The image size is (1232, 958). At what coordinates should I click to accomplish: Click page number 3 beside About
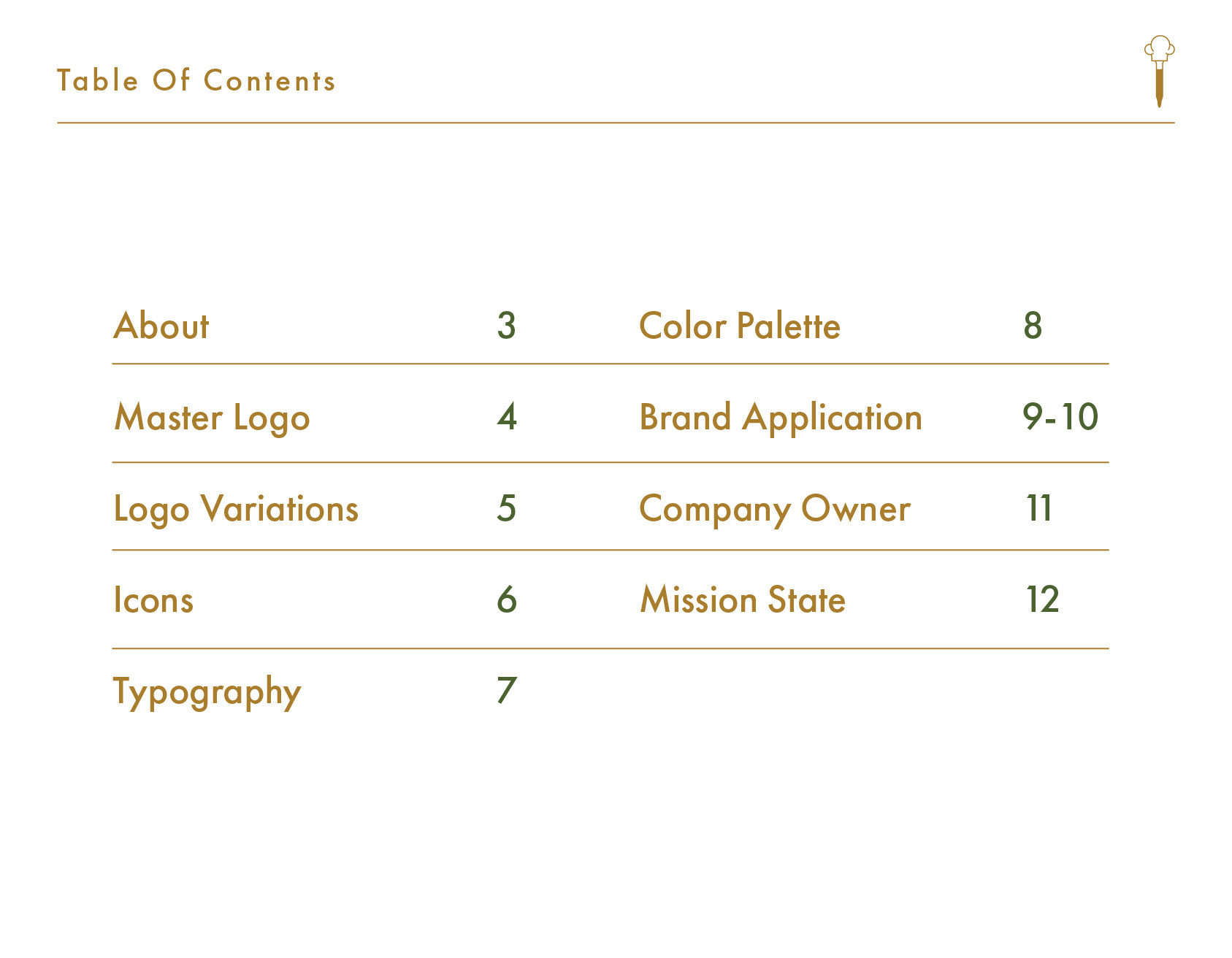pos(507,326)
